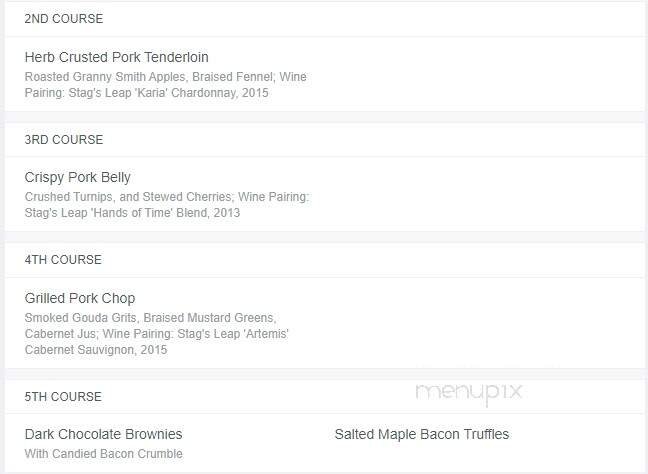Select the Salted Maple Bacon Truffles item

click(x=422, y=434)
